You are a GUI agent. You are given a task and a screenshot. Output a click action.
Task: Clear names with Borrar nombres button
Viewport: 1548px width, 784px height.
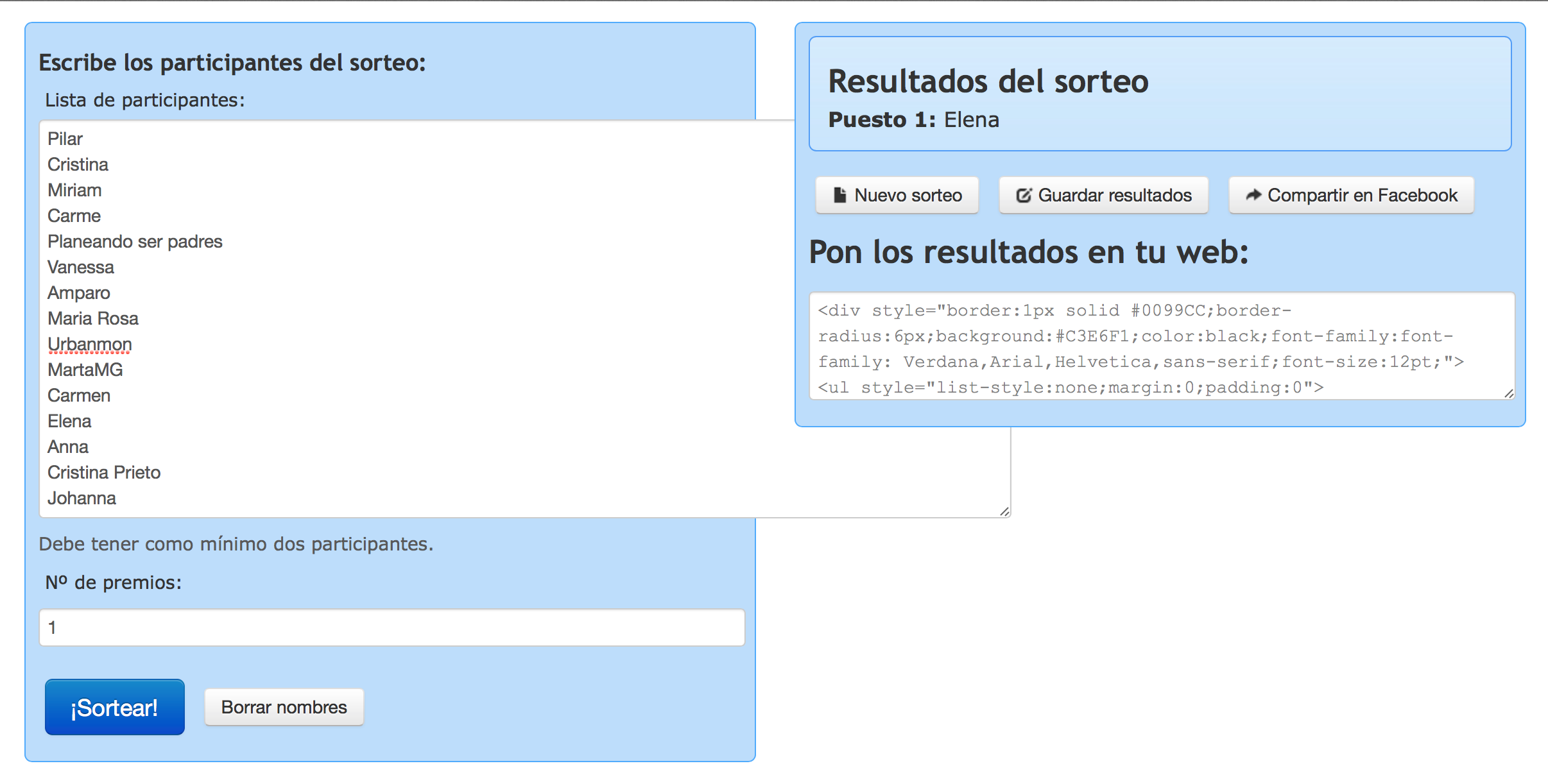(284, 707)
